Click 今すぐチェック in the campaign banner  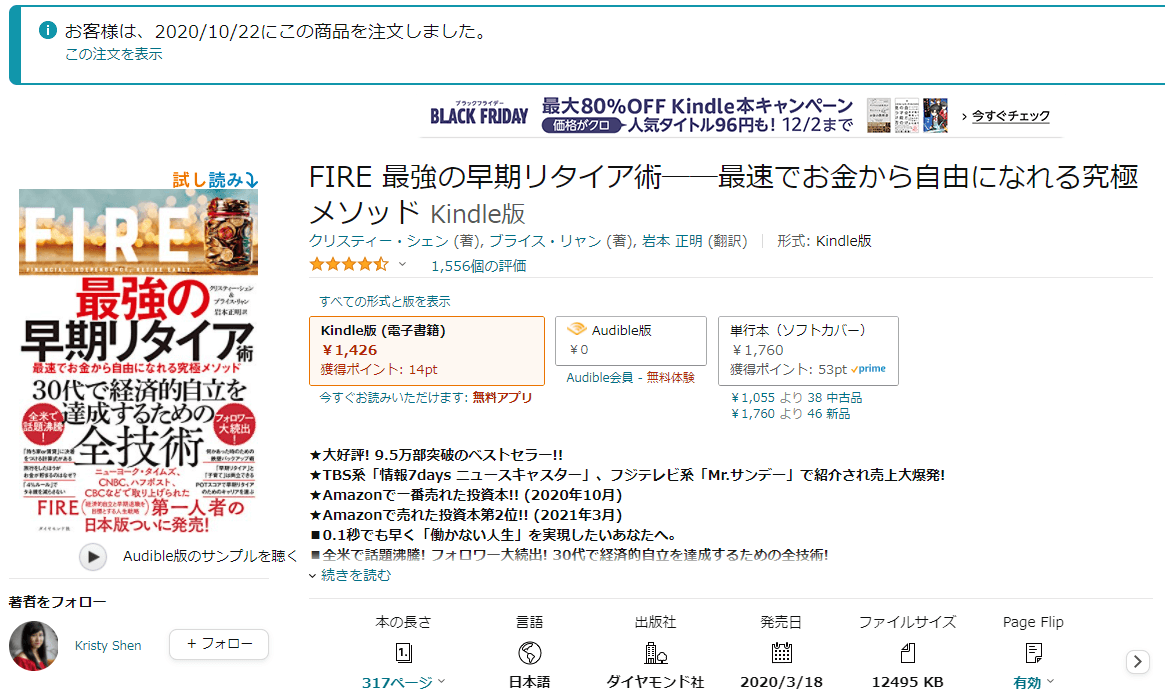click(x=1010, y=116)
